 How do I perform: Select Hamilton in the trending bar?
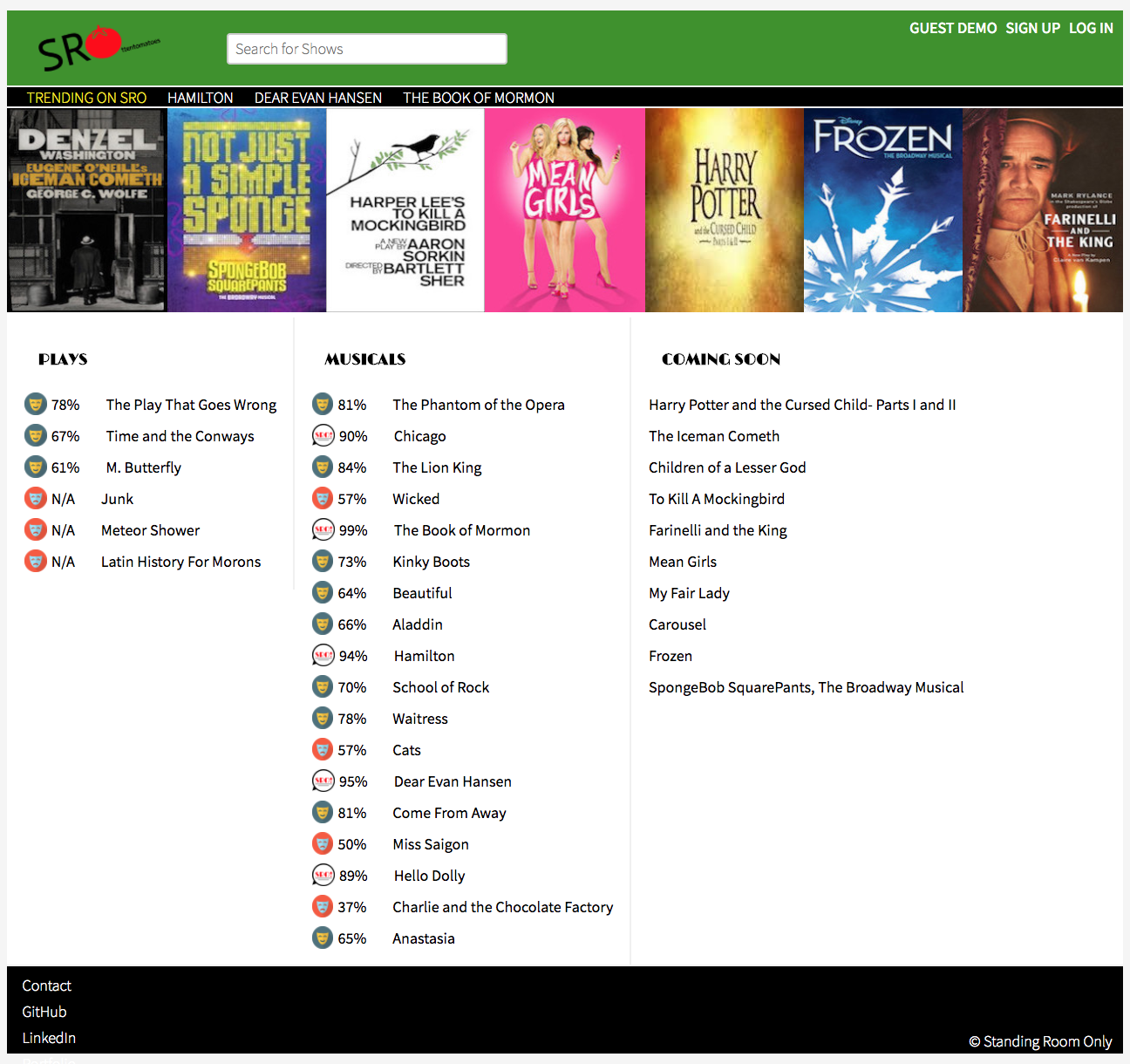tap(201, 98)
